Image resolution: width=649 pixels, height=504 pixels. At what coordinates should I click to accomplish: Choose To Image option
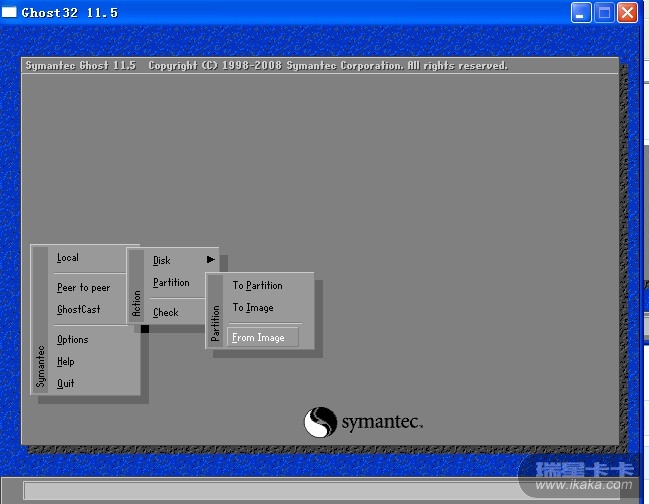[253, 307]
